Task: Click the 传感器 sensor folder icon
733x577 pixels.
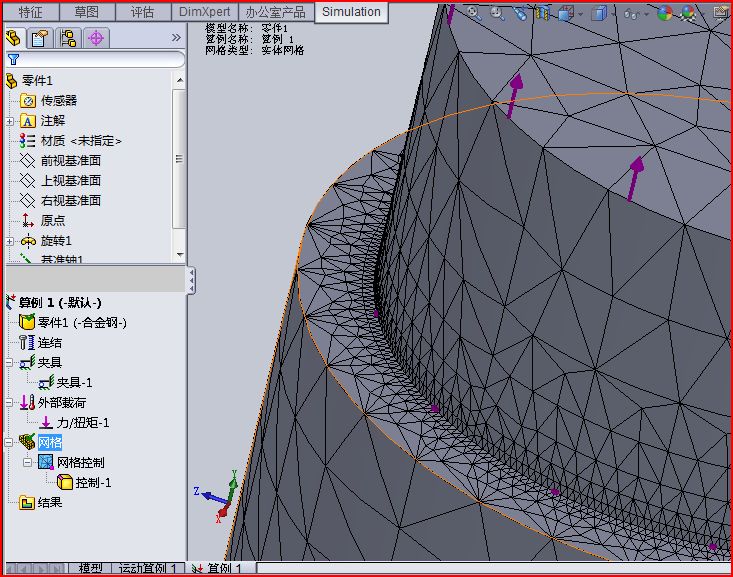Action: 28,101
